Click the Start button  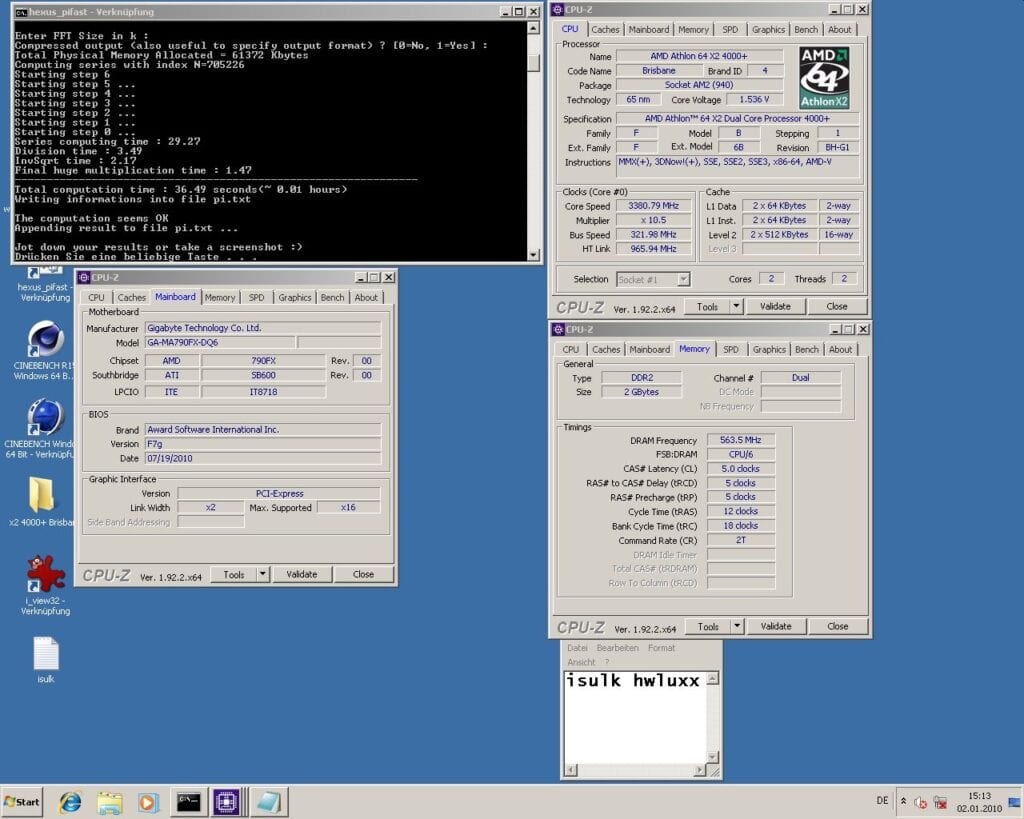tap(22, 801)
